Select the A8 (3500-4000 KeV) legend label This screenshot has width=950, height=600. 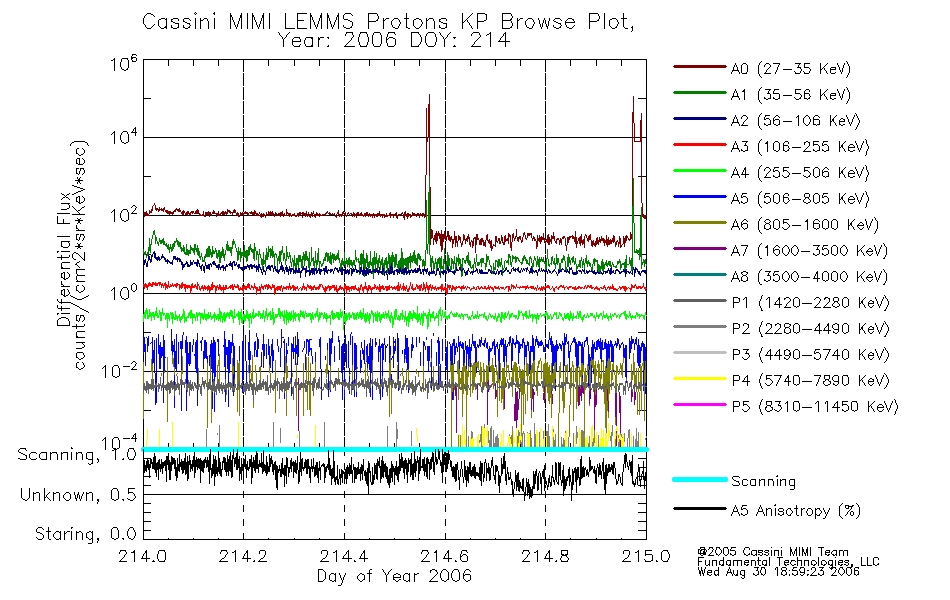point(809,277)
